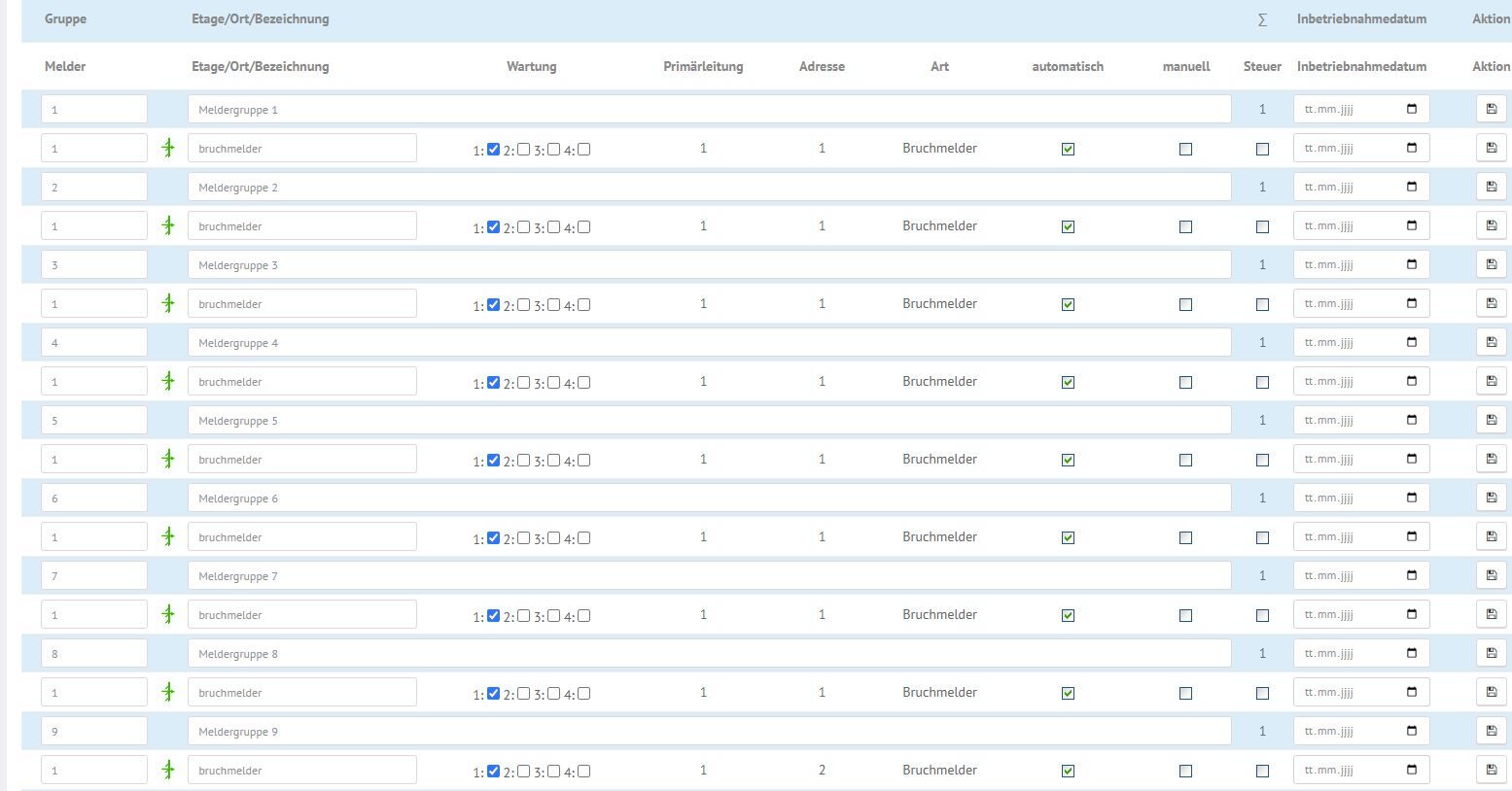Click green detector icon under Meldergruppe 3
The image size is (1512, 791).
pyautogui.click(x=168, y=303)
